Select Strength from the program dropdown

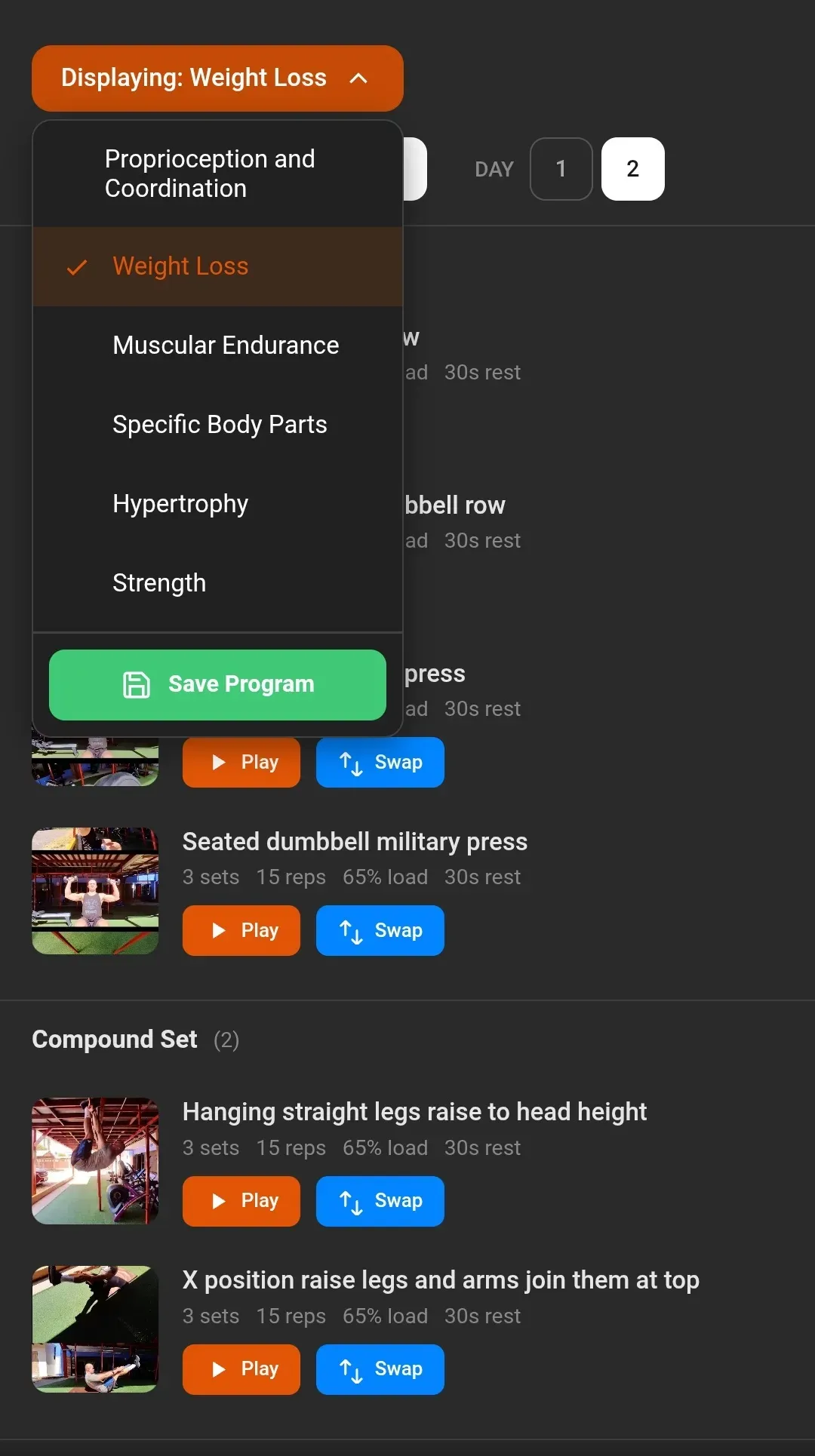(159, 582)
